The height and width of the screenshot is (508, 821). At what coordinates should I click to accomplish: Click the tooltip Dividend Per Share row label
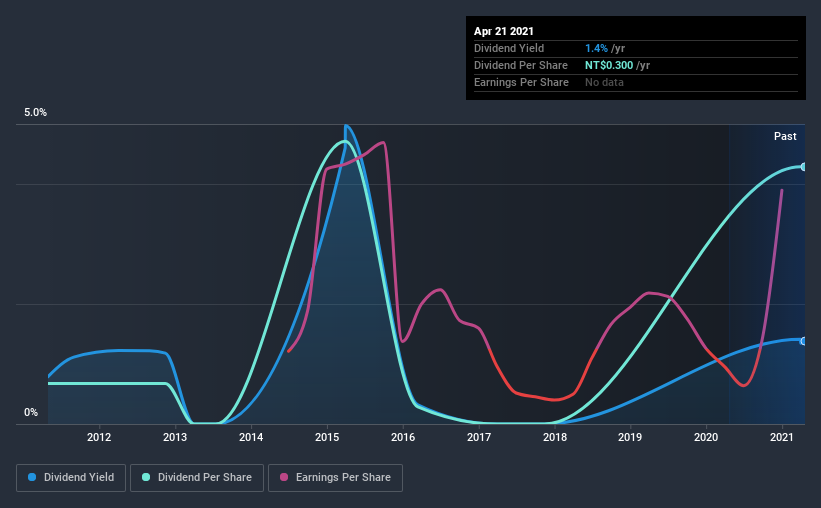(x=520, y=65)
